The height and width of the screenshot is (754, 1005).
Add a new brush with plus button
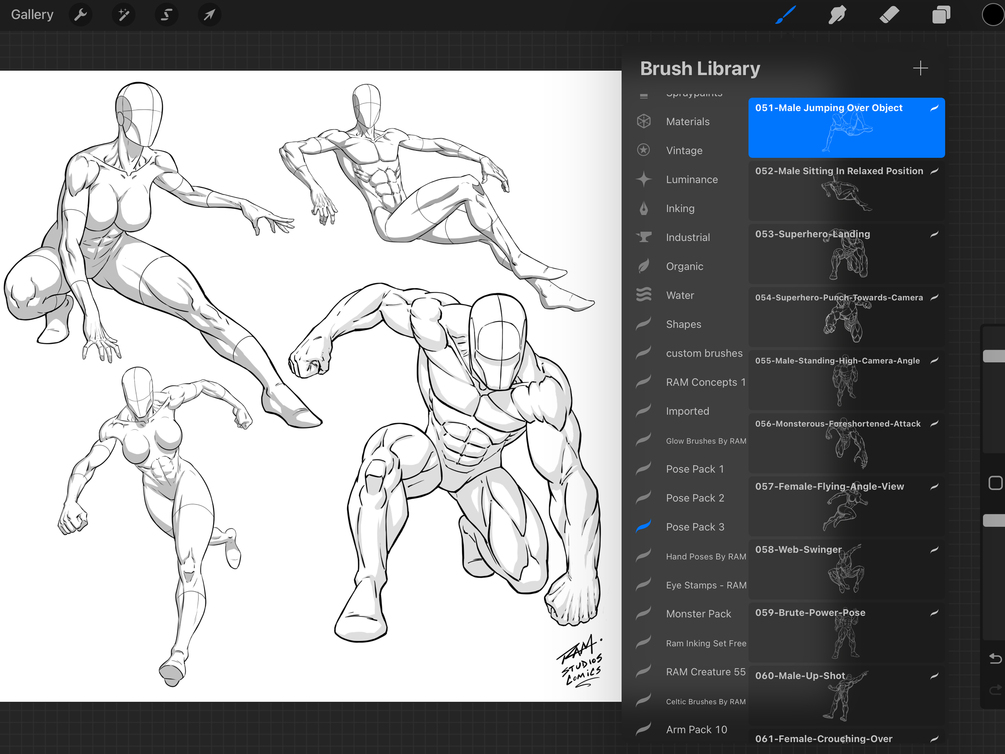click(920, 68)
